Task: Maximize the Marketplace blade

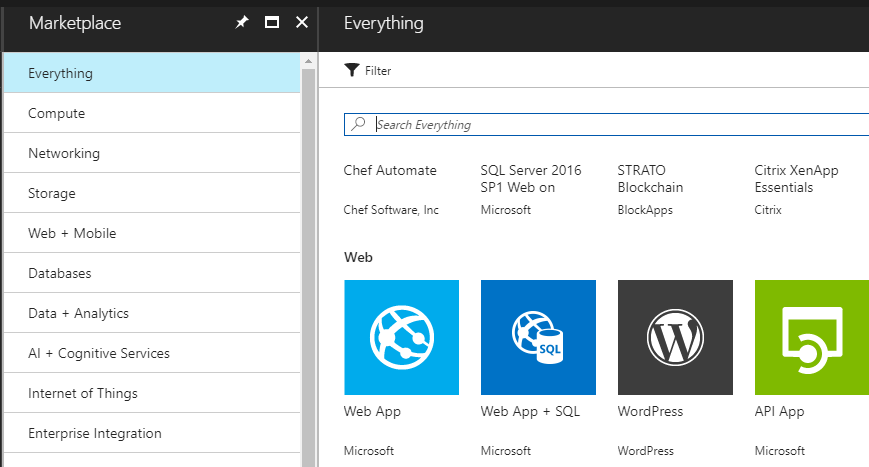Action: coord(271,23)
